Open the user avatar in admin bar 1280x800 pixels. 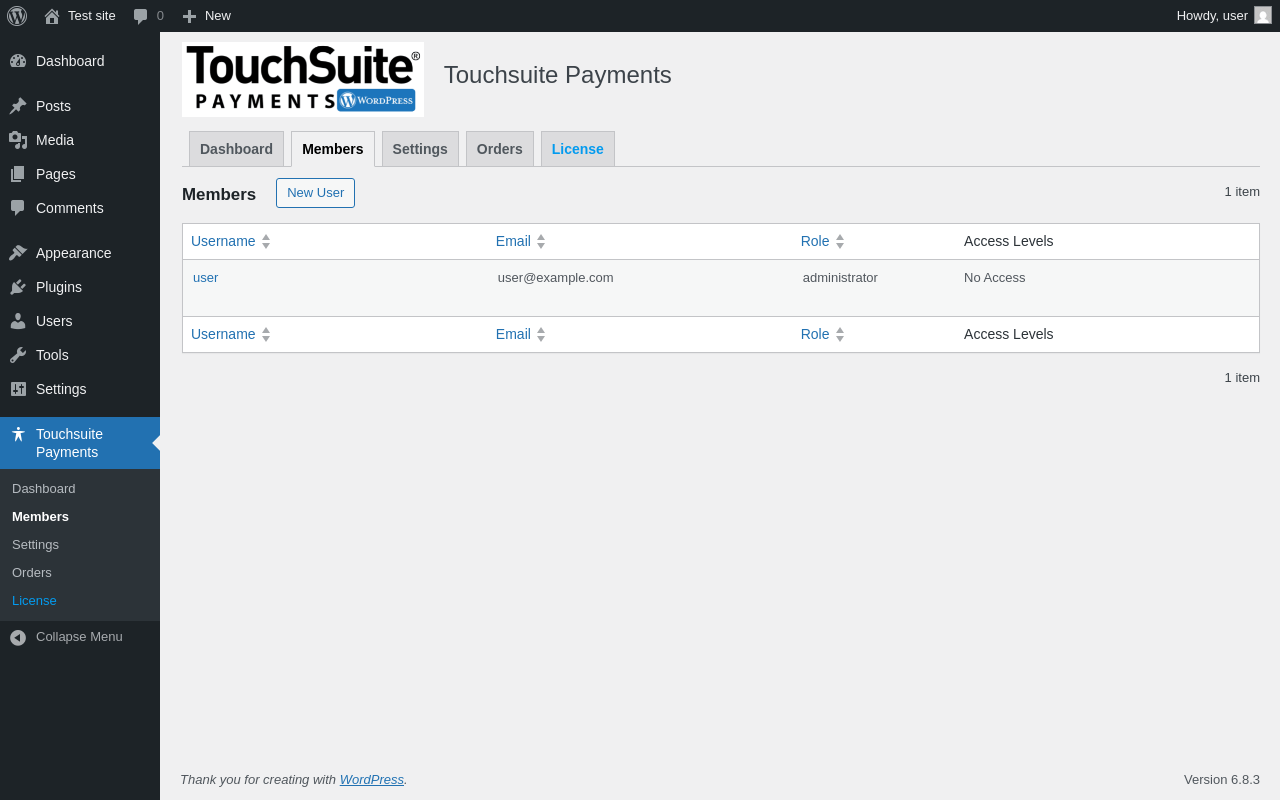(1263, 15)
